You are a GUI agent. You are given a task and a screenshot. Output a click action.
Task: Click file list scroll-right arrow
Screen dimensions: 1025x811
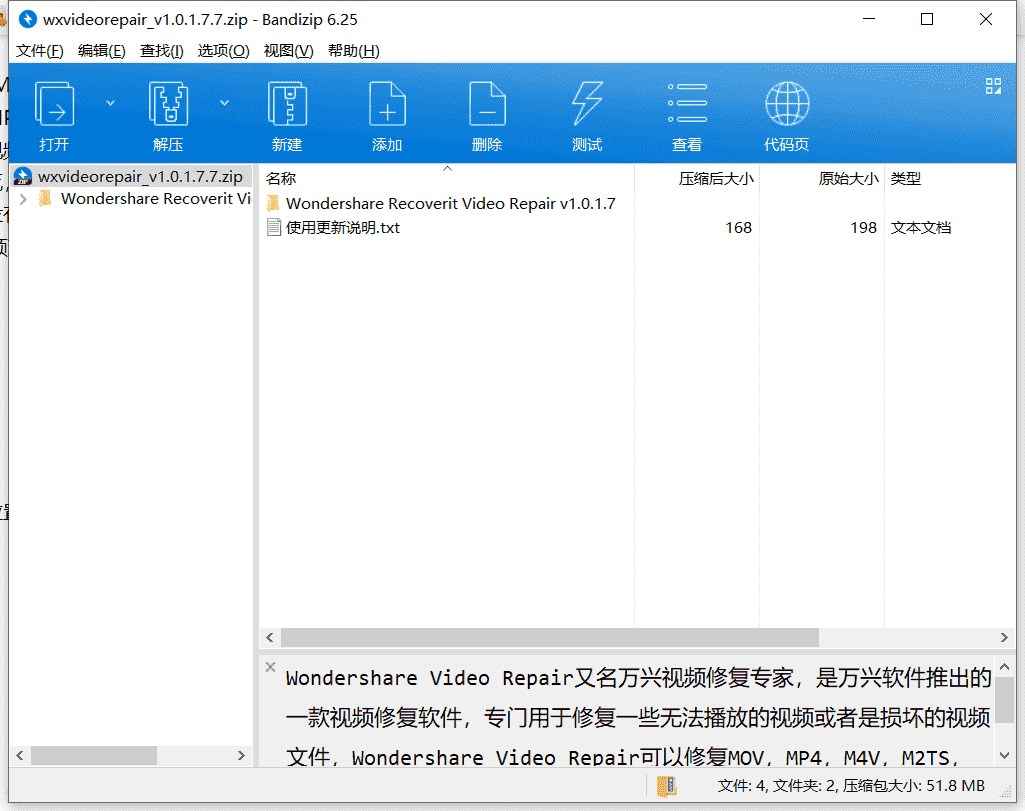click(1004, 637)
